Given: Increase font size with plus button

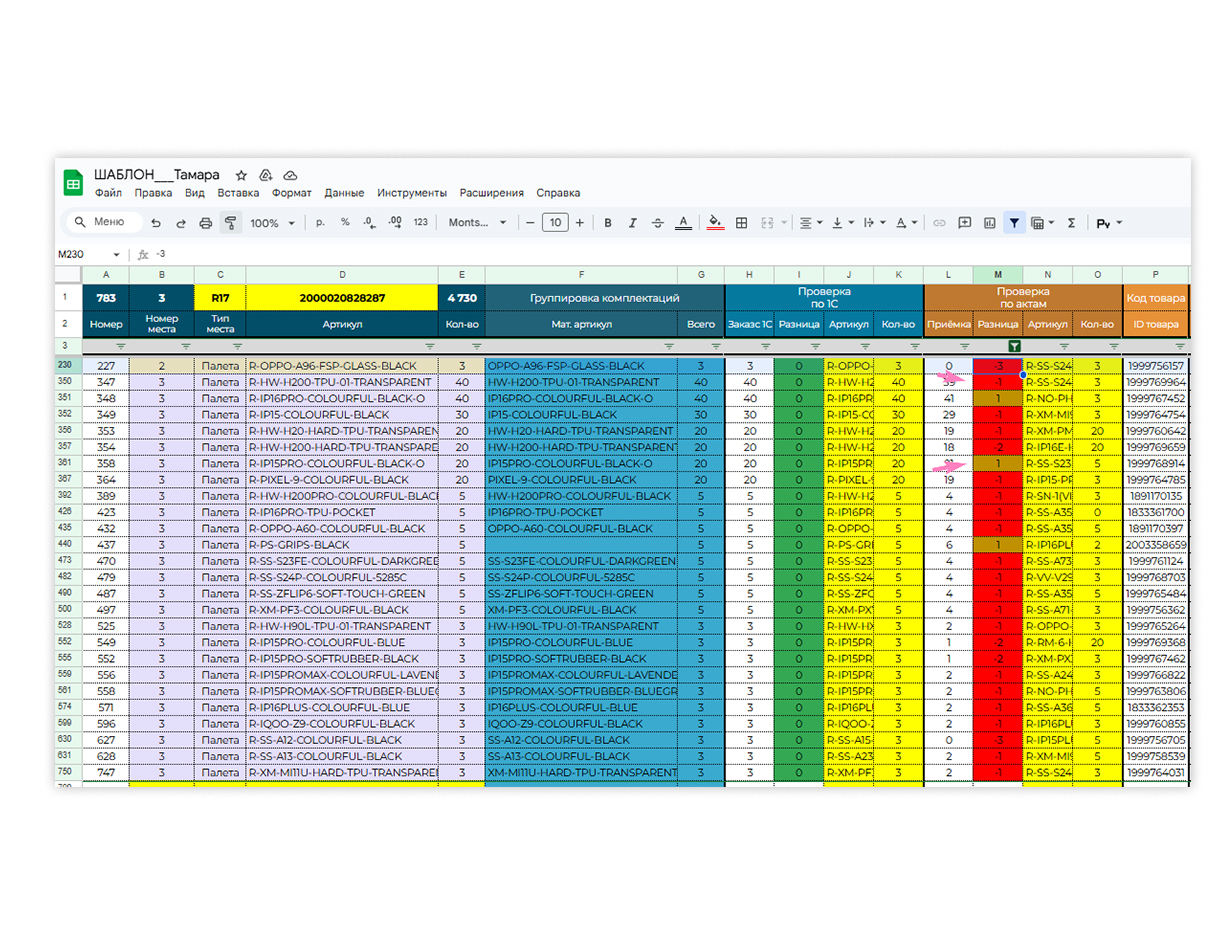Looking at the screenshot, I should coord(580,223).
